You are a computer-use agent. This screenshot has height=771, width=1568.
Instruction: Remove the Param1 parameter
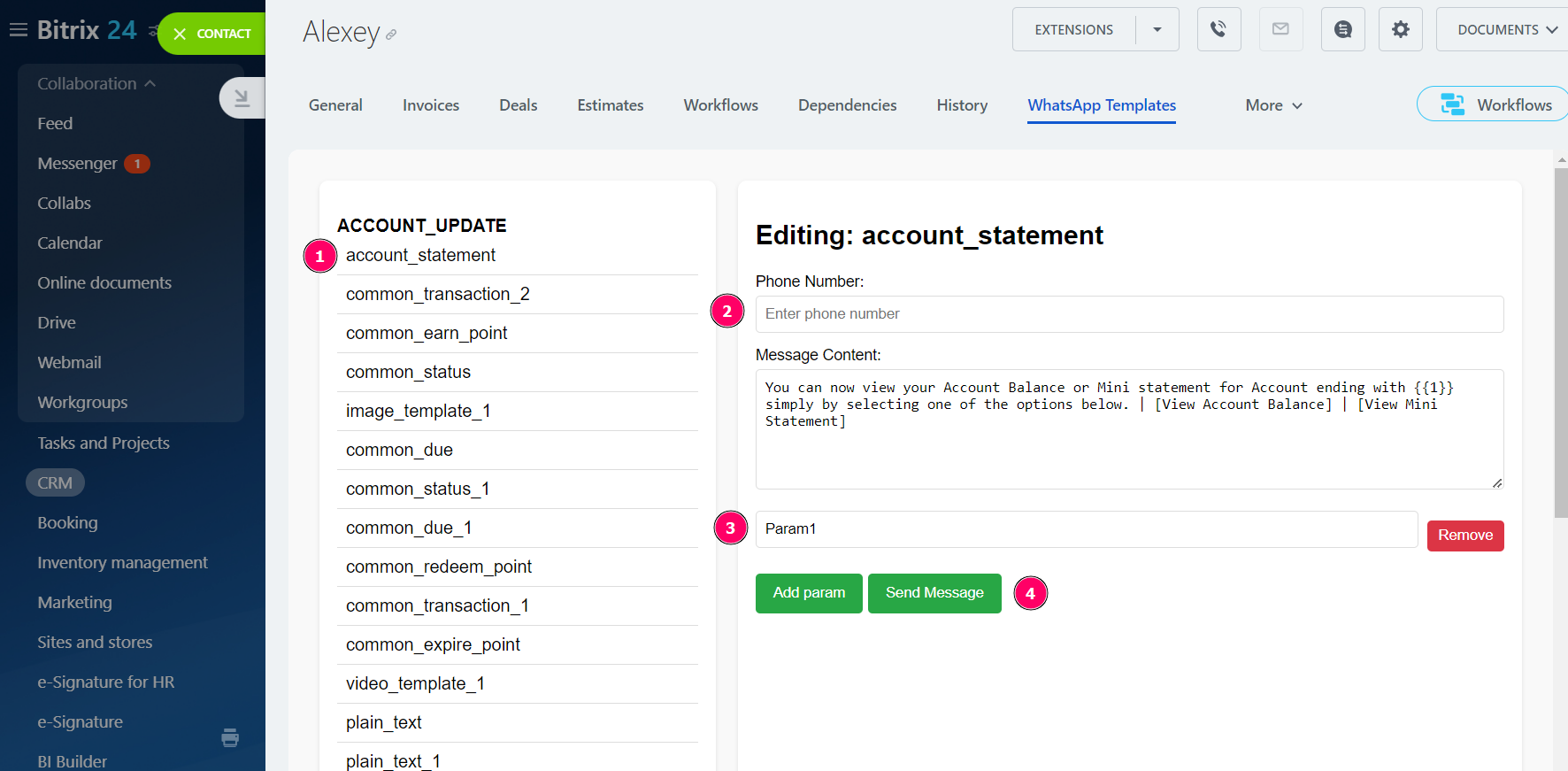pos(1464,536)
